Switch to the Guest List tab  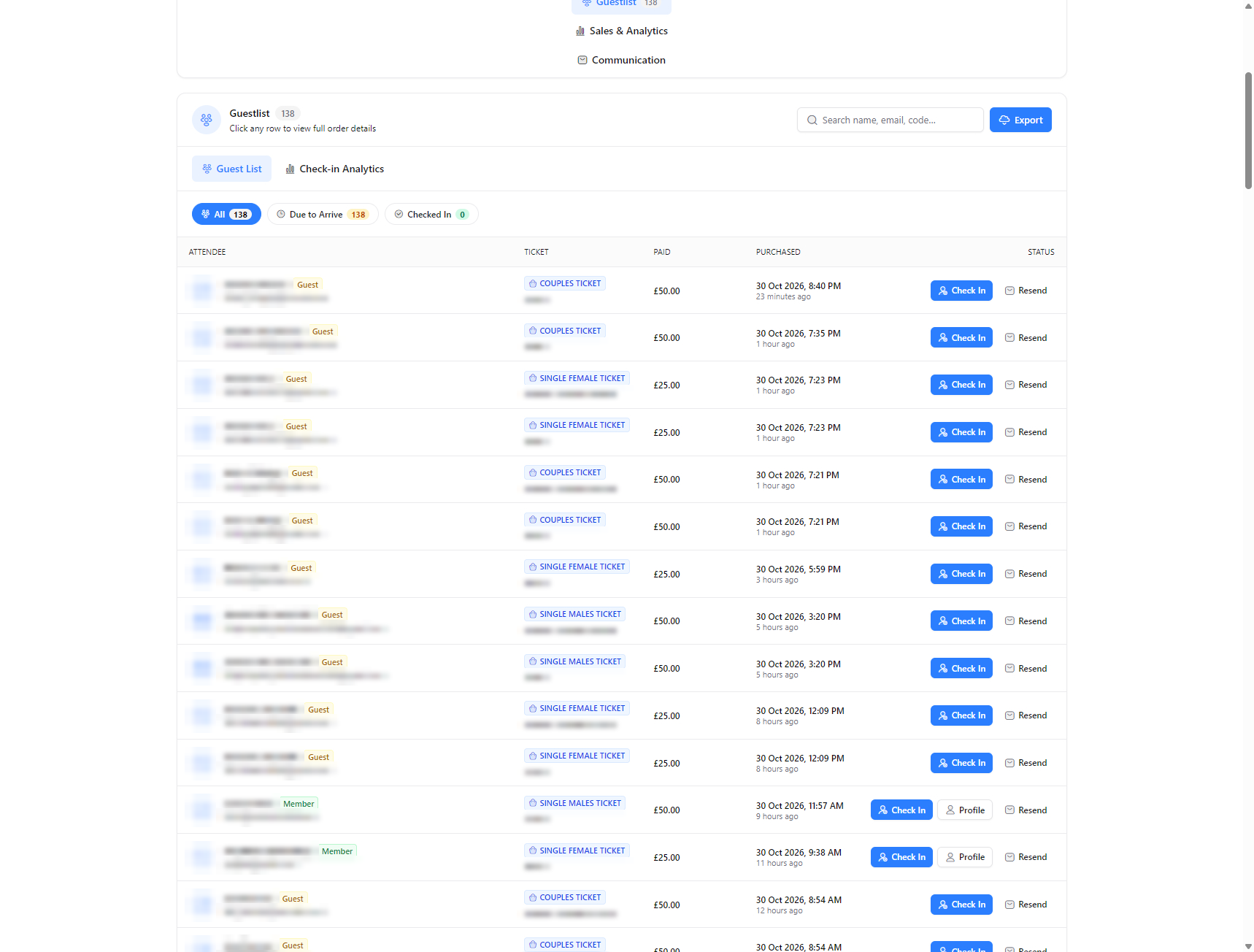(x=231, y=169)
